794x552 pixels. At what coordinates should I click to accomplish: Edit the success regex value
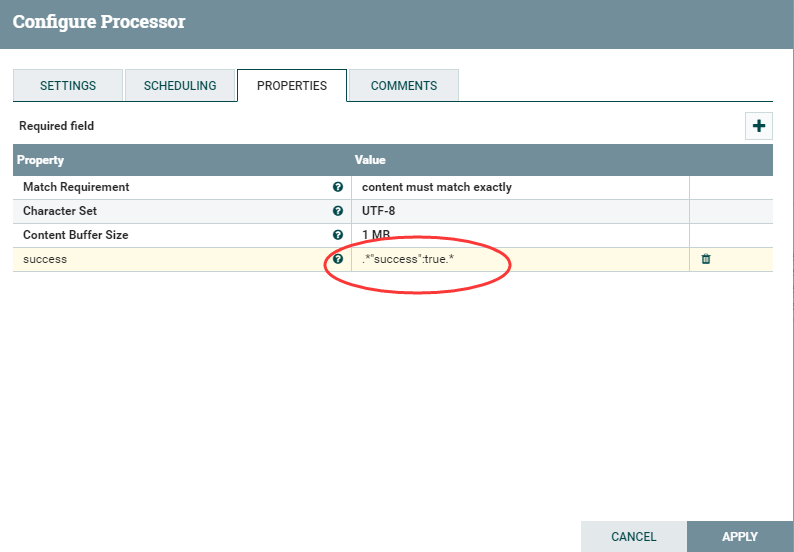pos(520,259)
